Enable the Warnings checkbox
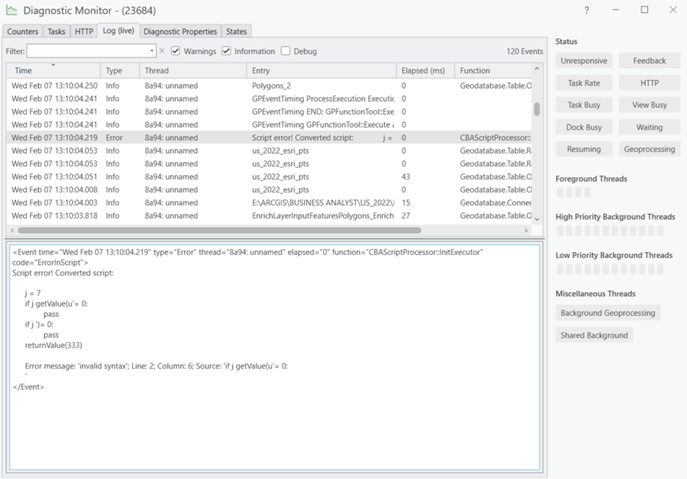687x479 pixels. (x=176, y=51)
